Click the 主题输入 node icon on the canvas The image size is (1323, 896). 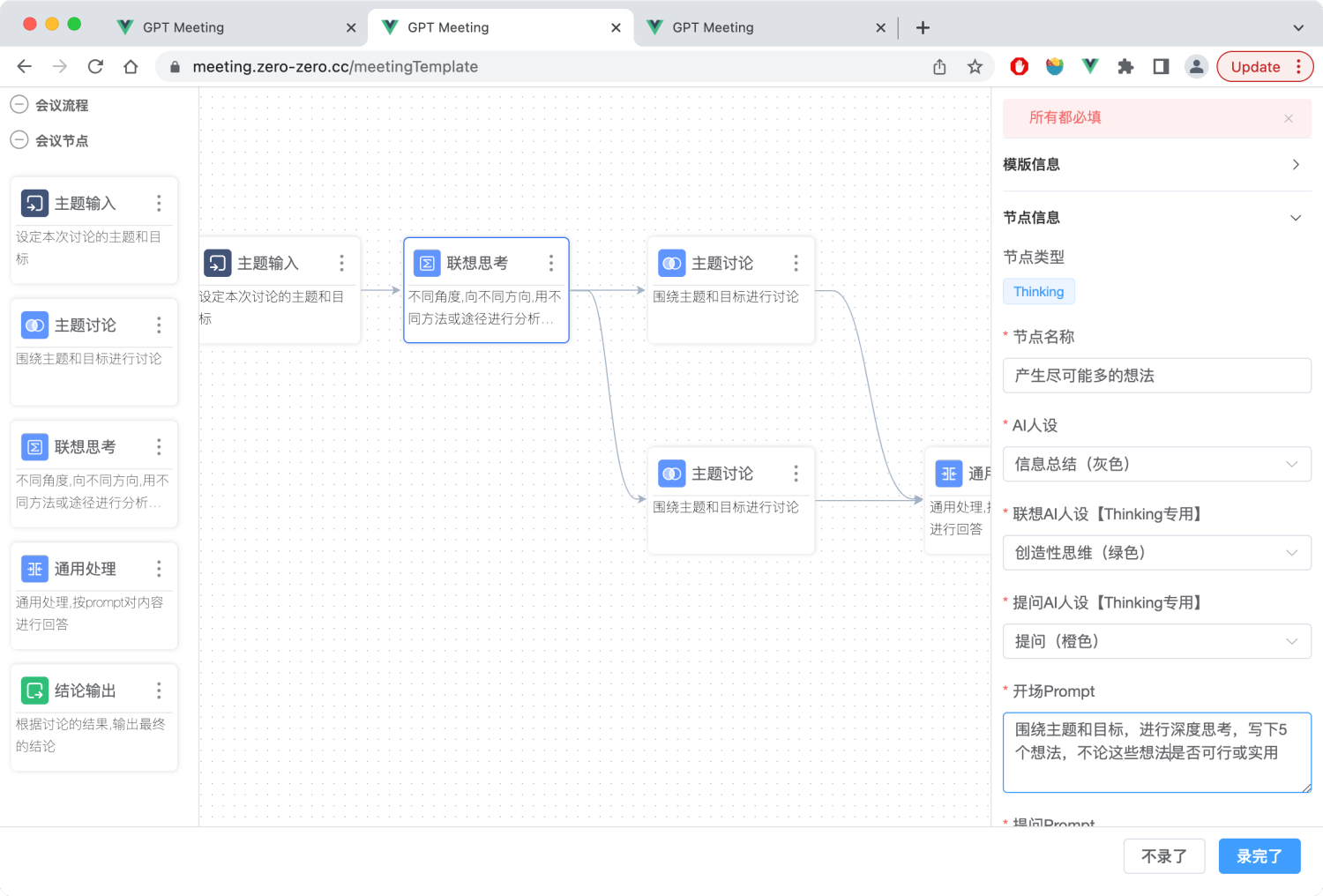[218, 263]
